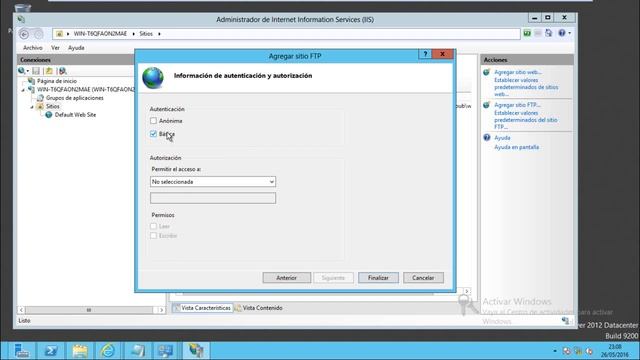Viewport: 640px width, 360px height.
Task: Click the IIS back navigation arrow
Action: [x=24, y=34]
